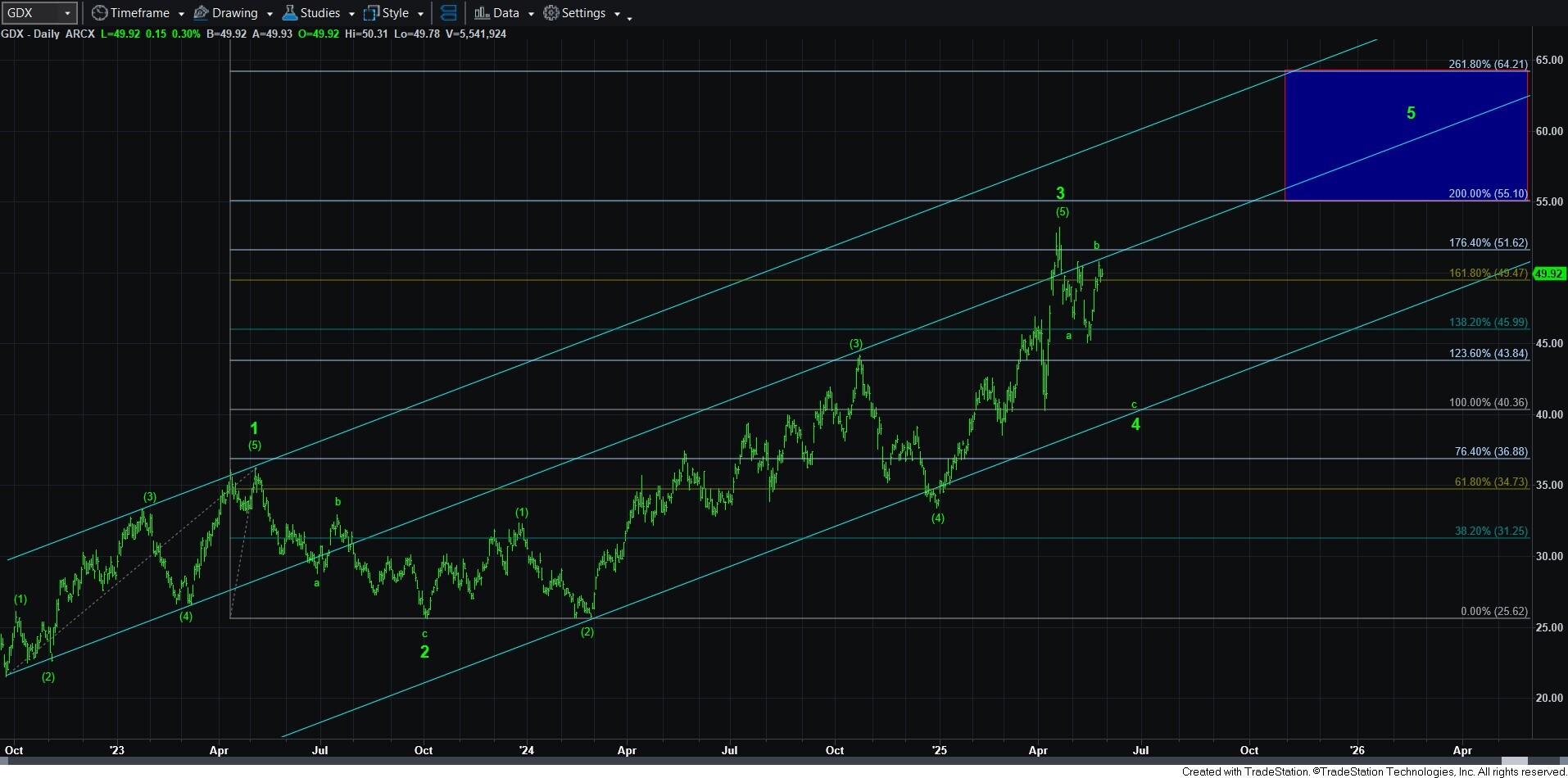Viewport: 1568px width, 778px height.
Task: Click the Style overlapping squares icon
Action: (371, 13)
